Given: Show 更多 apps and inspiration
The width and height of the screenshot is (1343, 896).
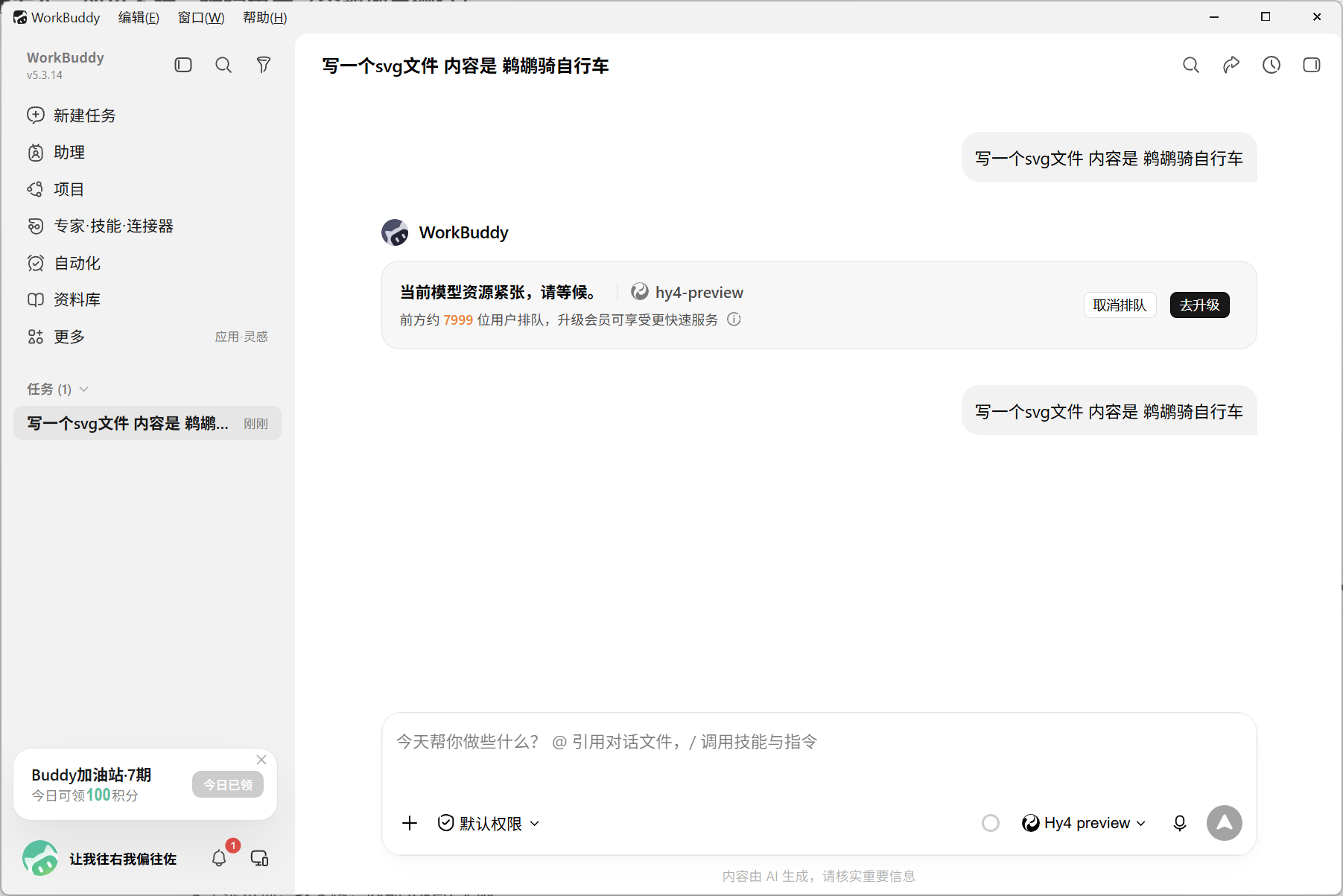Looking at the screenshot, I should coord(147,337).
